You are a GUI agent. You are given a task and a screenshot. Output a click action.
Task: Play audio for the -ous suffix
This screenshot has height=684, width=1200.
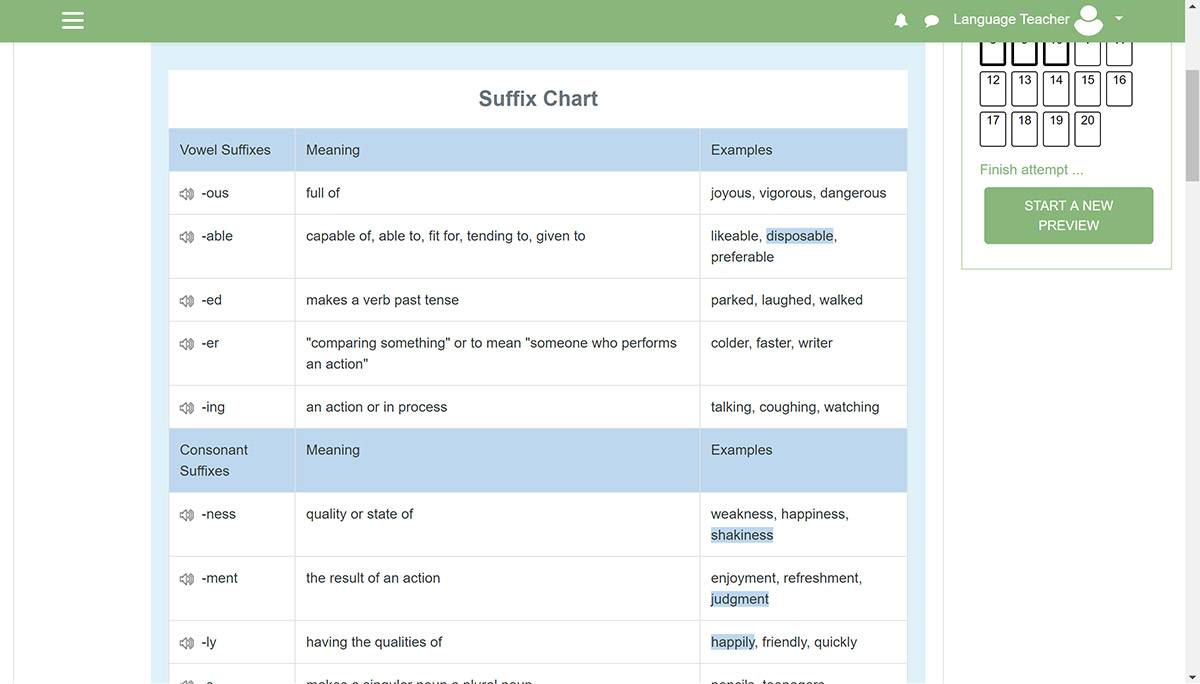coord(187,193)
